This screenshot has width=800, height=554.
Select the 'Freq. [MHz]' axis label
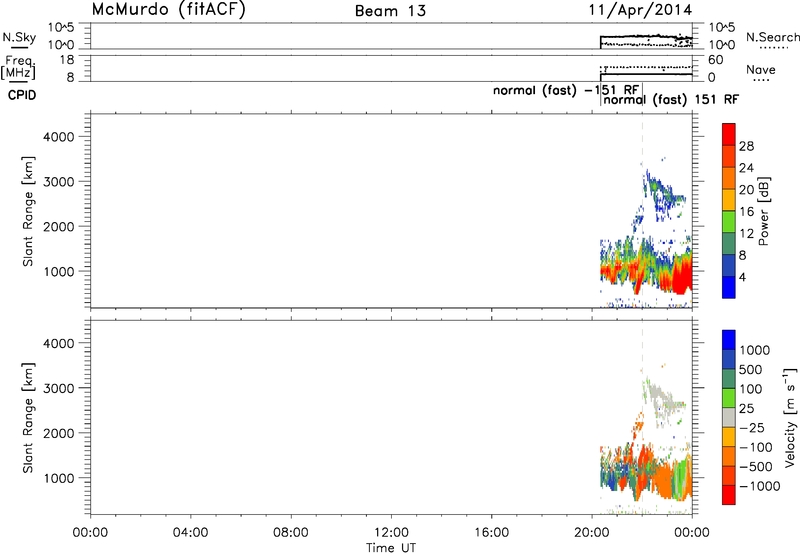pyautogui.click(x=18, y=68)
